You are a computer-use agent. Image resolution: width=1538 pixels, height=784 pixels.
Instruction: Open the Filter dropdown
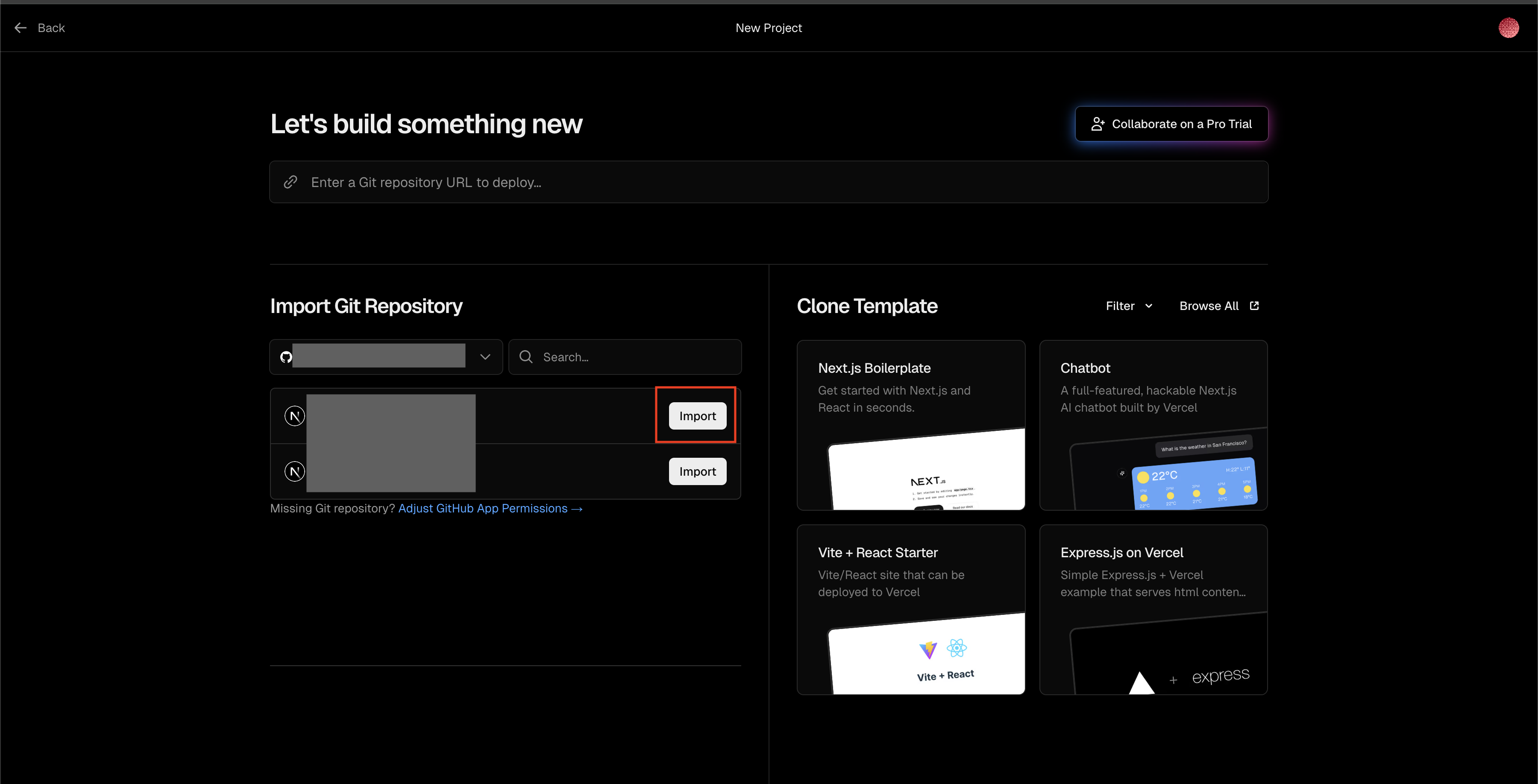coord(1128,305)
